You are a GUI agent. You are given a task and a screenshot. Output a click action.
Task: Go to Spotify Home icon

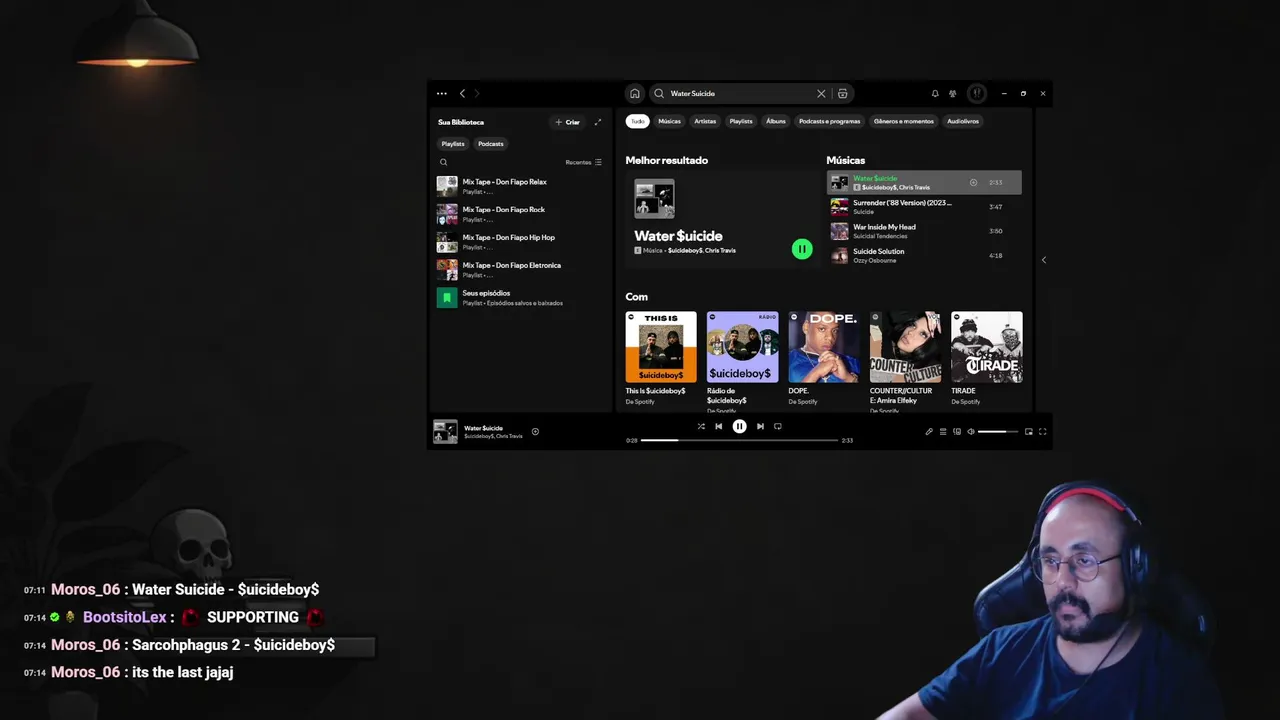click(634, 93)
